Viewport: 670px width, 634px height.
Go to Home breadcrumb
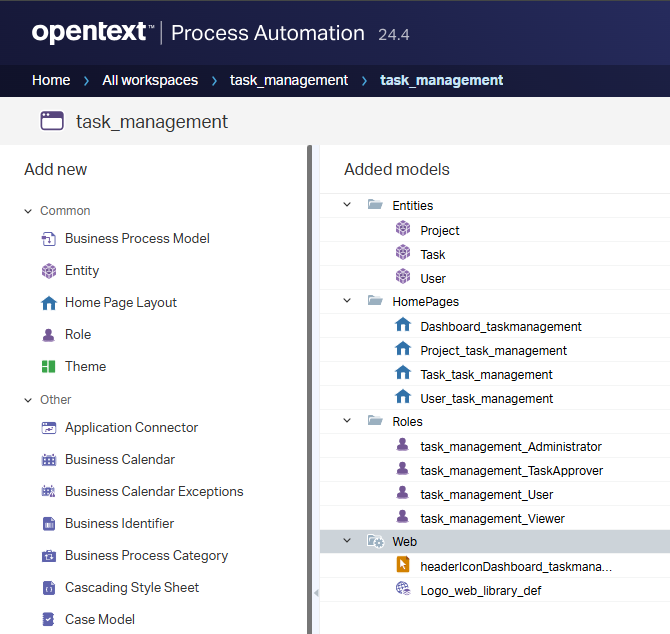[x=51, y=80]
